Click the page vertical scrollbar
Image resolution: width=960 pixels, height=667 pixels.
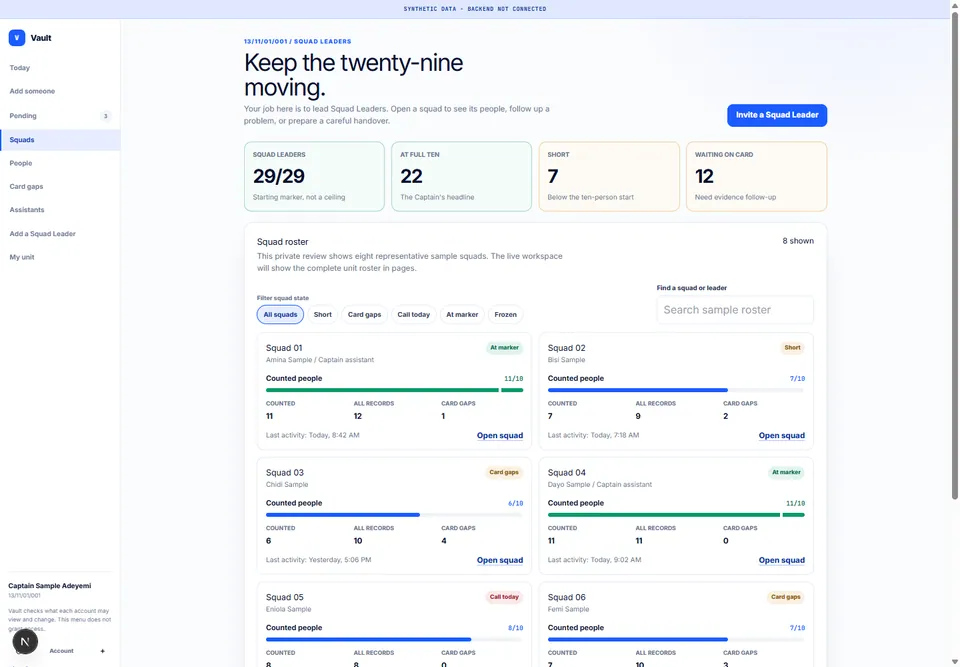point(954,254)
